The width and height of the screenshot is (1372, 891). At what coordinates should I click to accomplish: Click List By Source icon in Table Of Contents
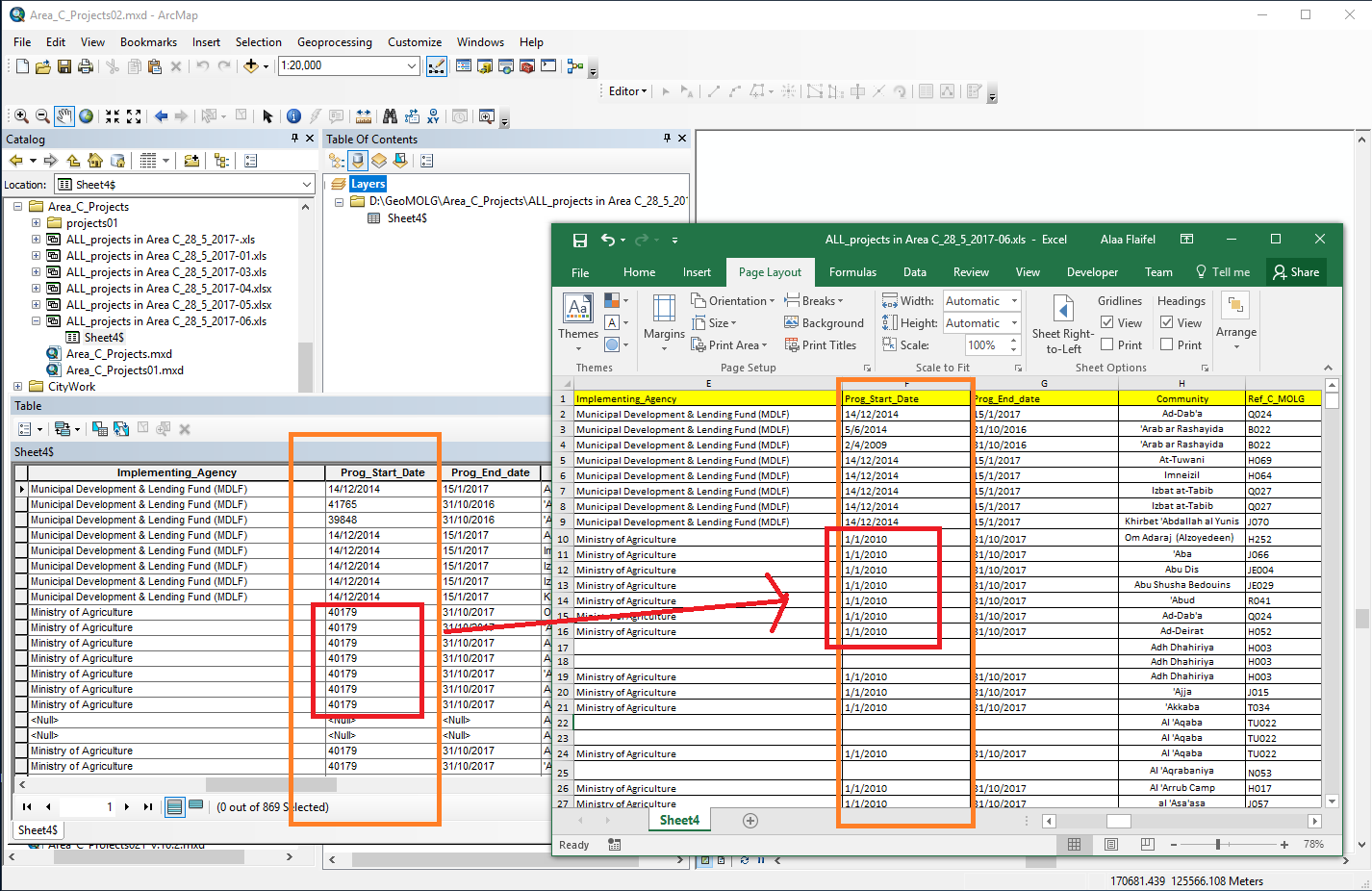pos(358,161)
